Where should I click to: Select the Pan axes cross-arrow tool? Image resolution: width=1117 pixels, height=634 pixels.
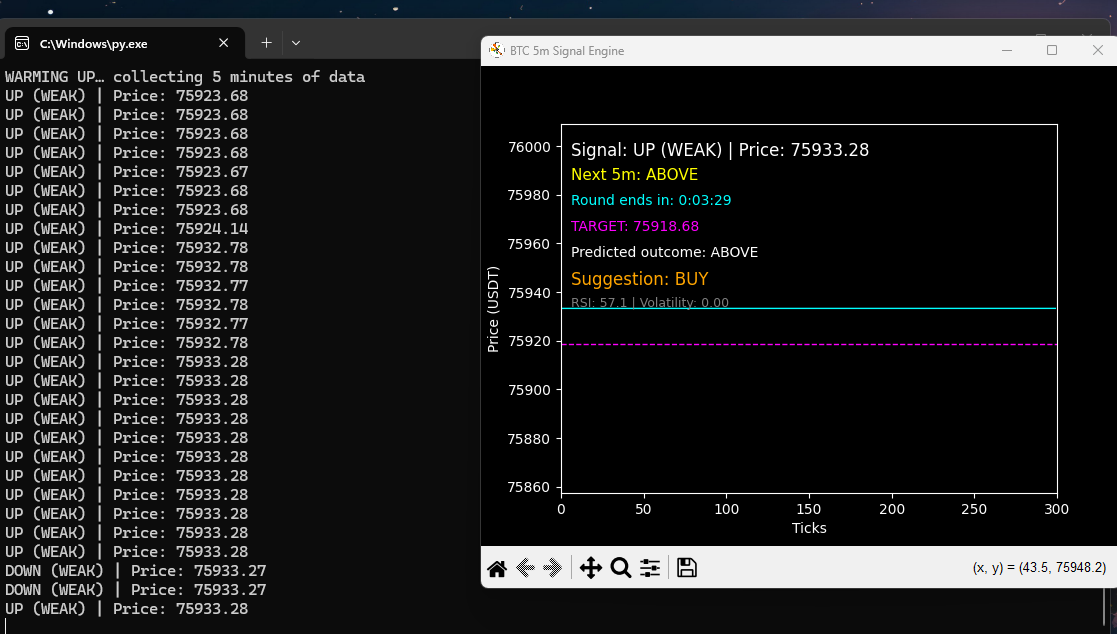click(x=591, y=568)
